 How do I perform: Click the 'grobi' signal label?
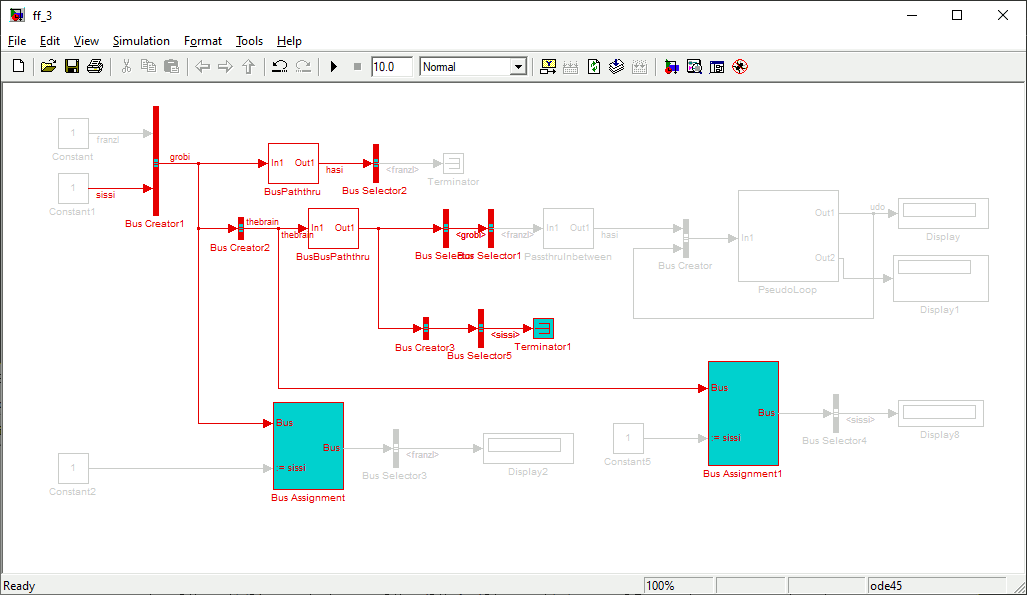[180, 157]
